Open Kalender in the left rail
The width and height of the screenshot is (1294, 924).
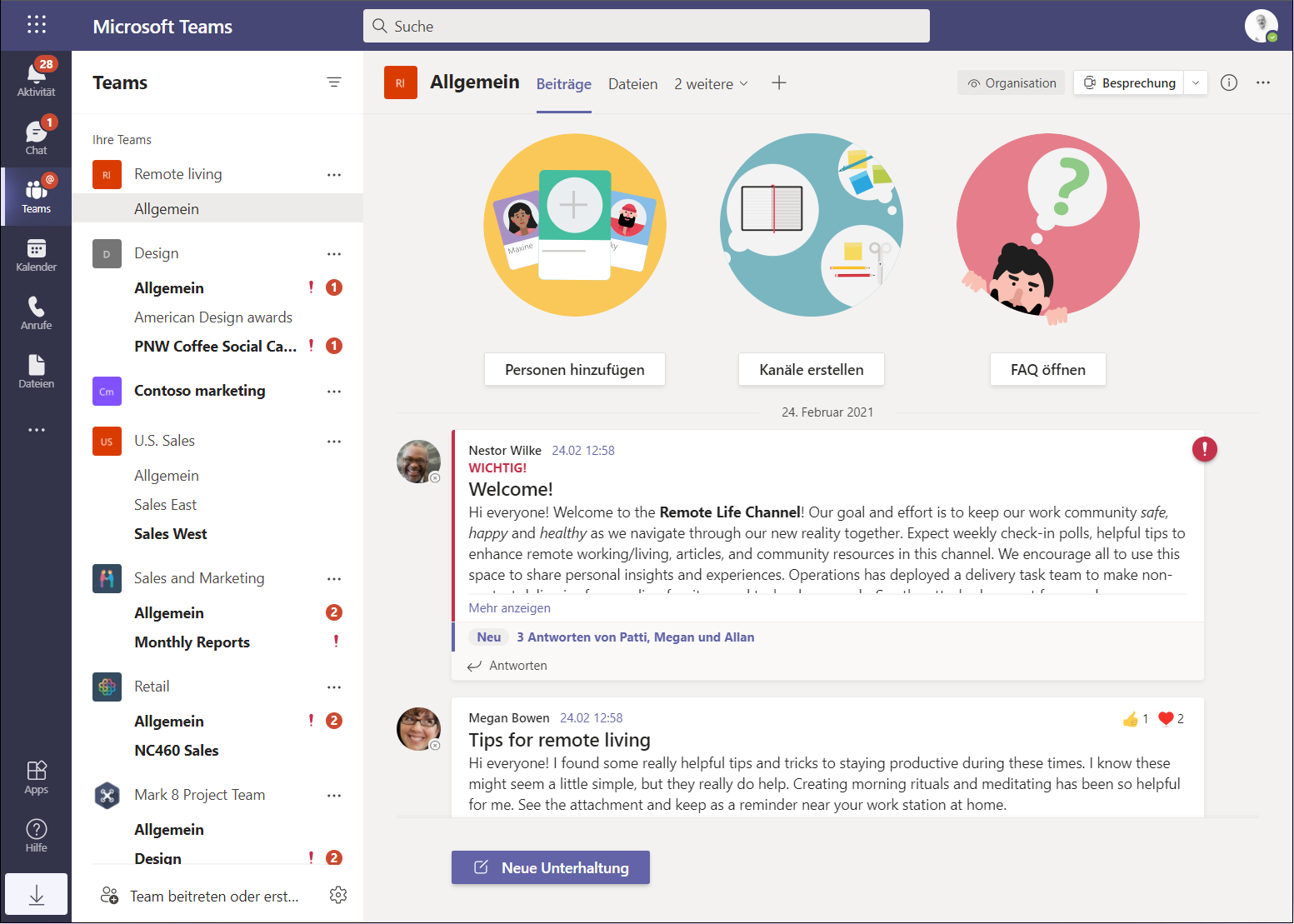coord(36,254)
